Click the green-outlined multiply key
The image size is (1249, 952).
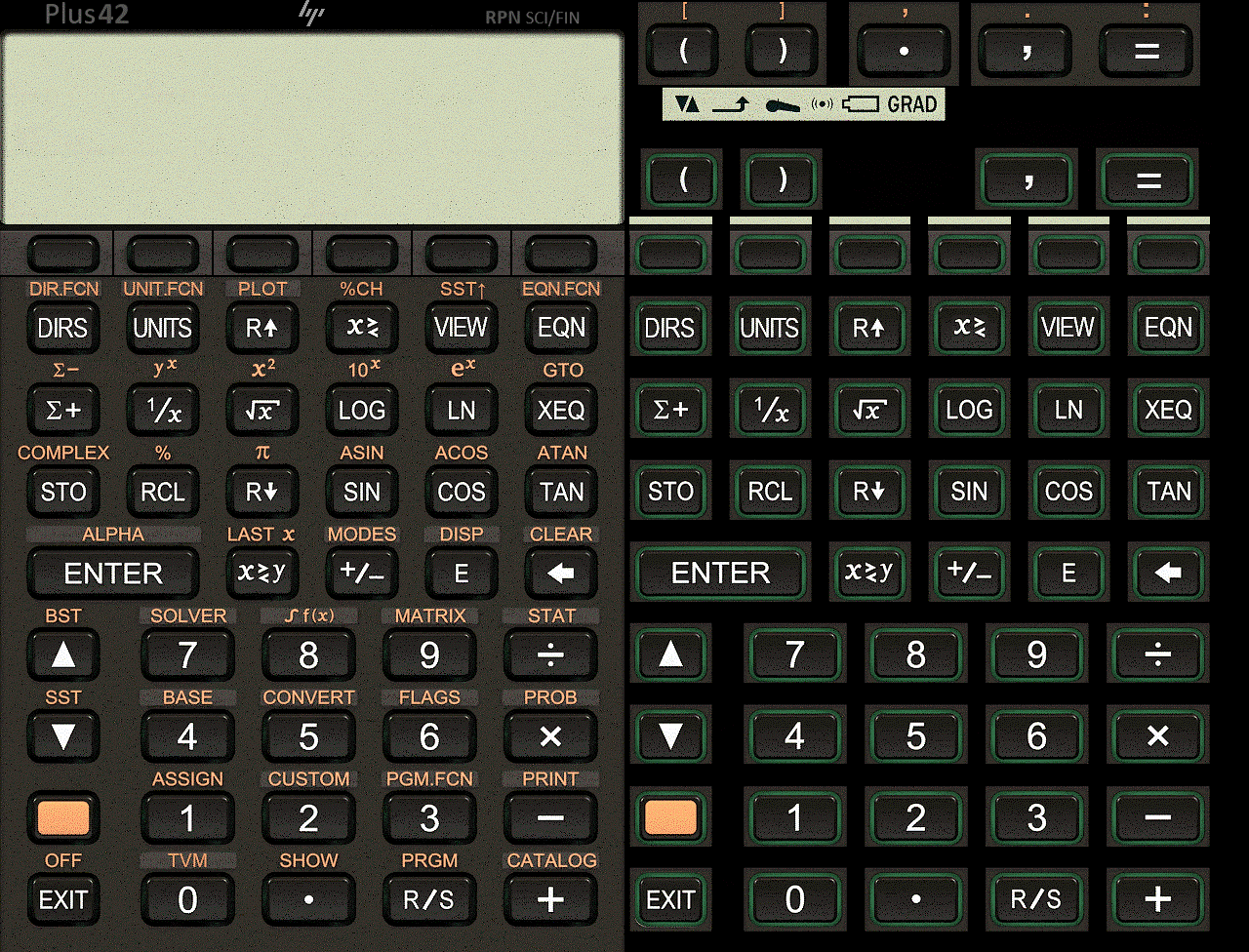tap(1158, 736)
